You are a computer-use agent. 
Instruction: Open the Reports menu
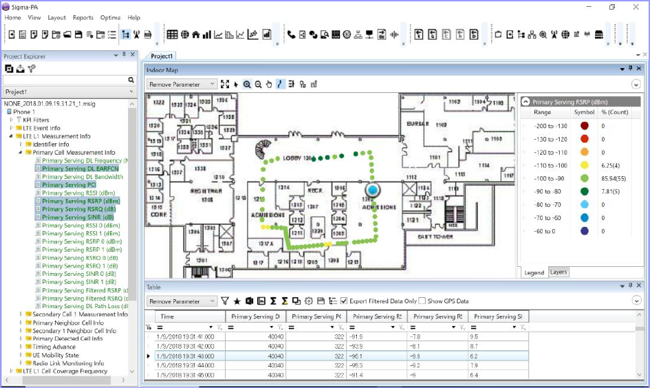tap(83, 17)
